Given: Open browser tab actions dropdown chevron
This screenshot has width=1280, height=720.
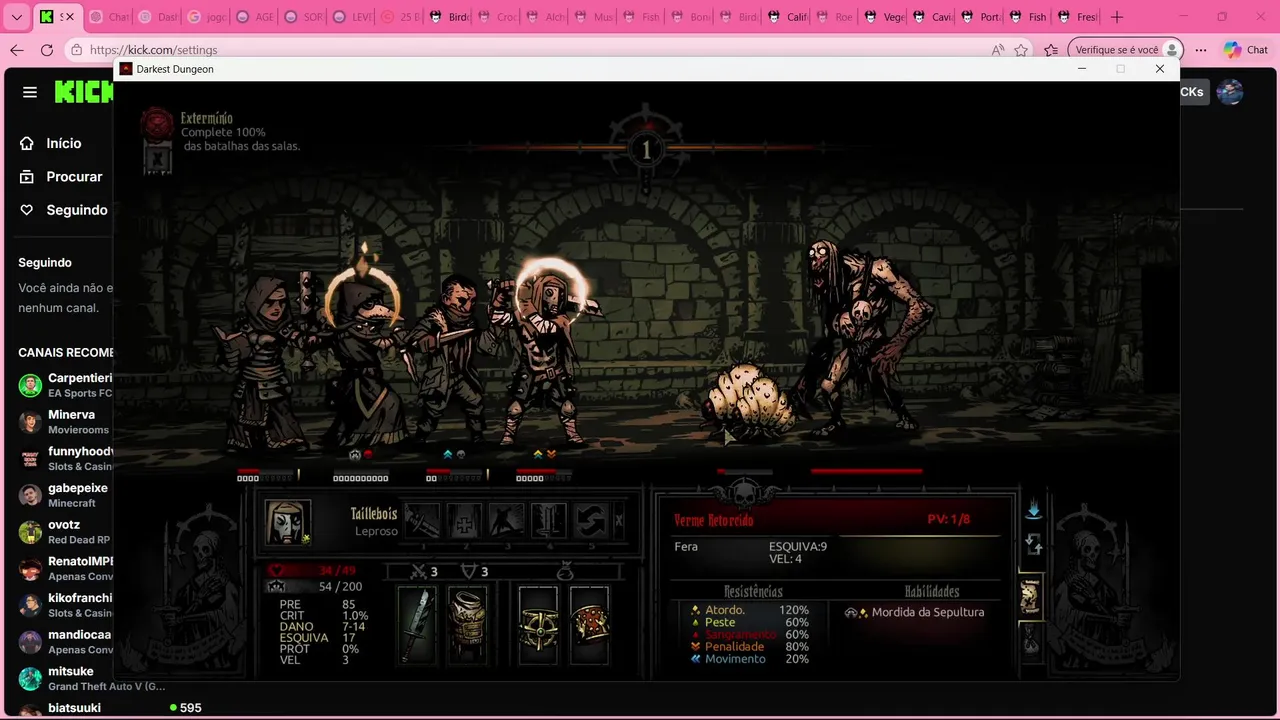Looking at the screenshot, I should coord(17,17).
